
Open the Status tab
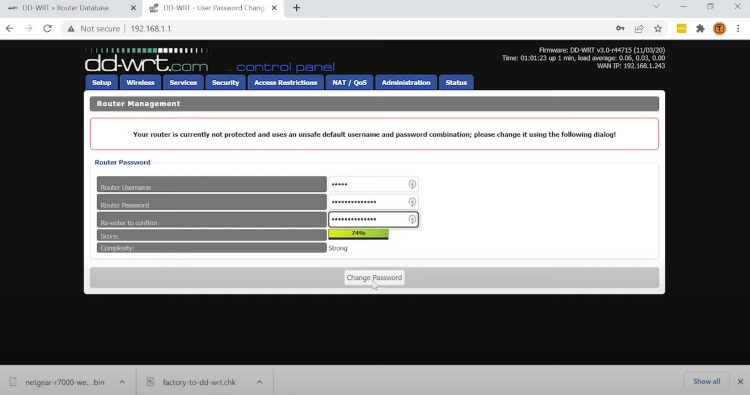click(456, 82)
